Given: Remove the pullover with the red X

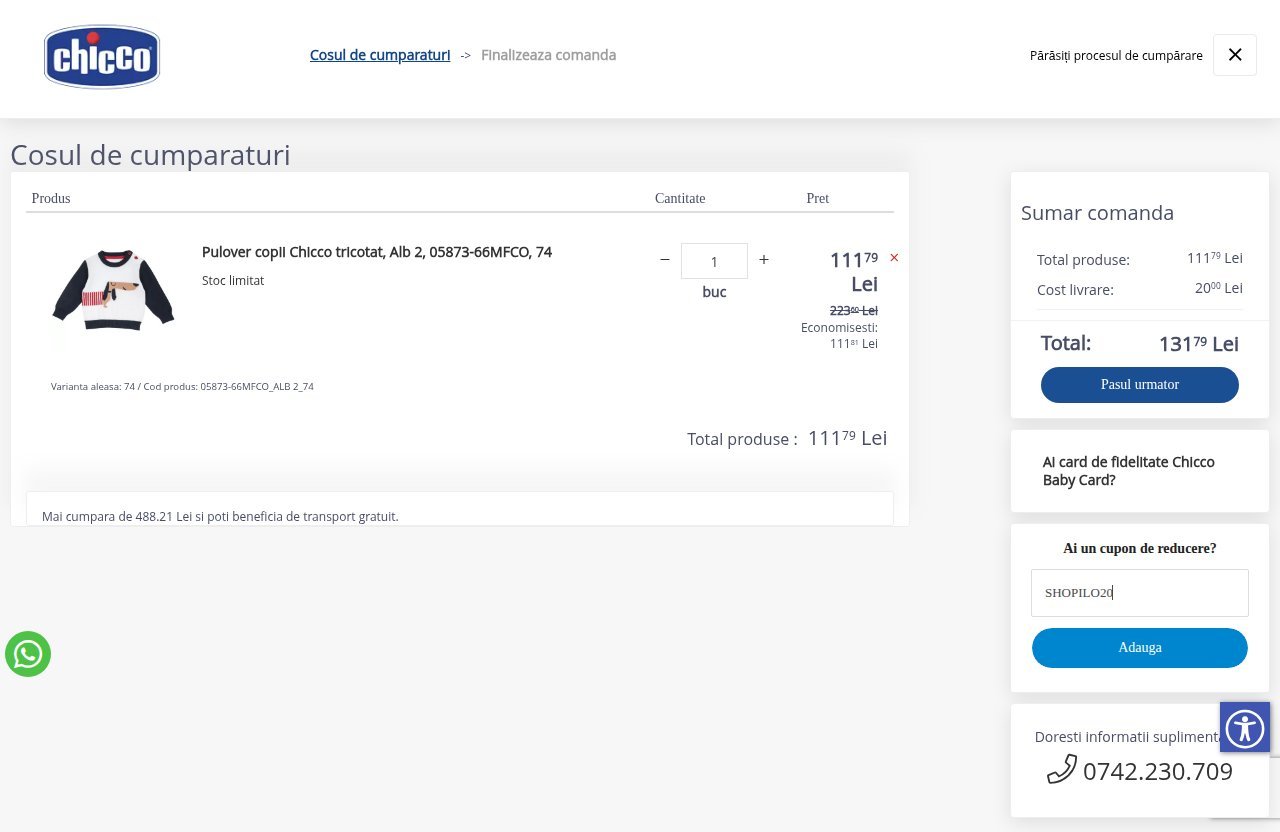Looking at the screenshot, I should pyautogui.click(x=894, y=257).
